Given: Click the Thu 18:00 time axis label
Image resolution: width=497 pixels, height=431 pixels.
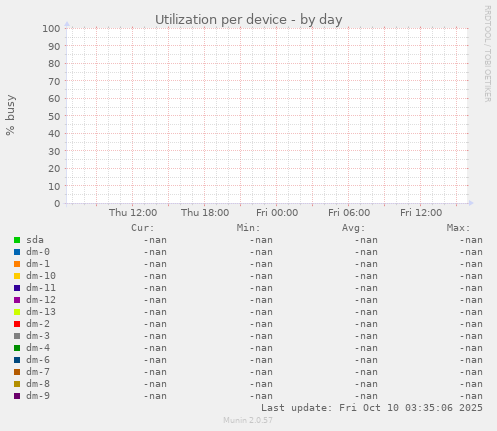Looking at the screenshot, I should pyautogui.click(x=205, y=213).
